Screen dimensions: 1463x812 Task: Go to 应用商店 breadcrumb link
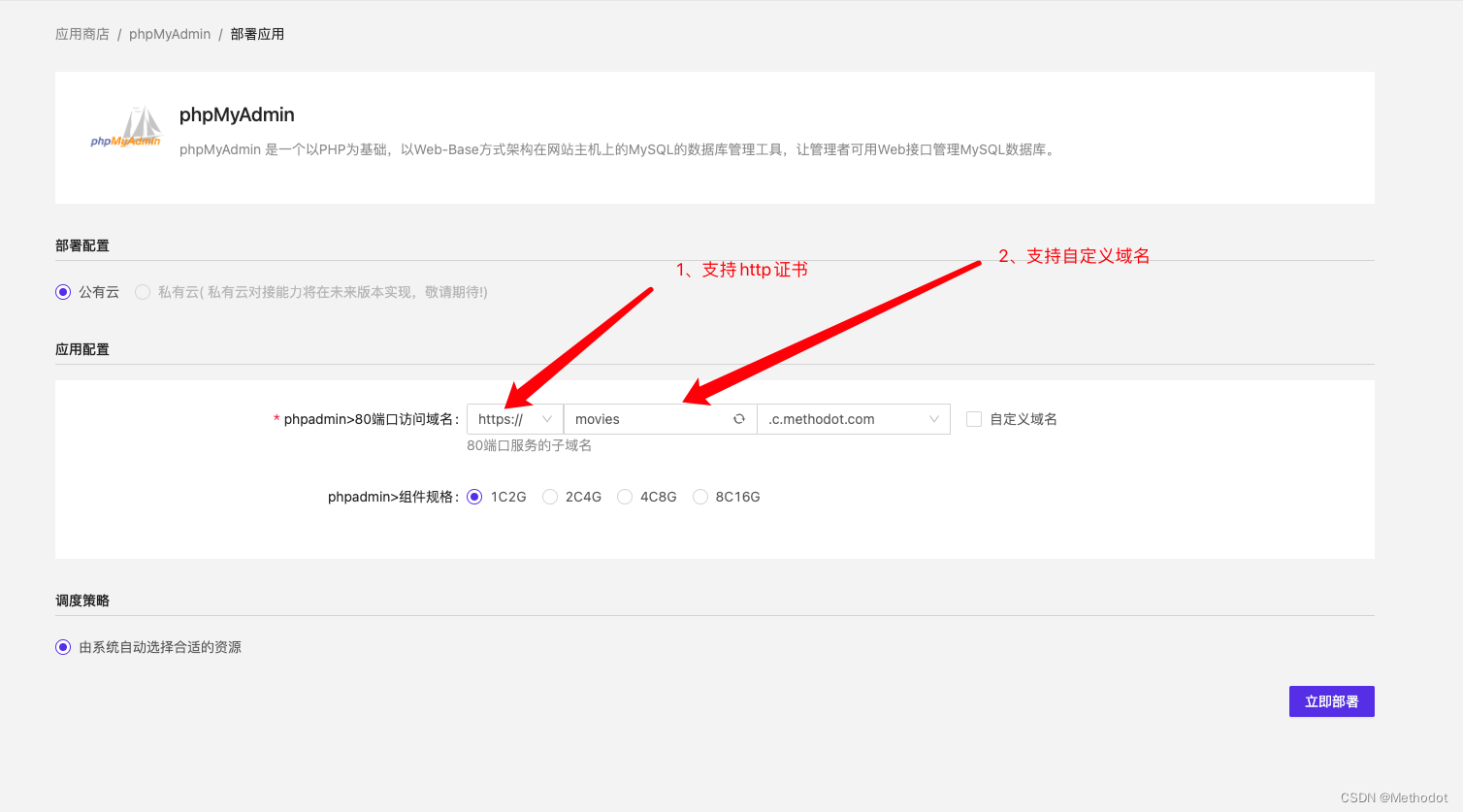pos(82,34)
